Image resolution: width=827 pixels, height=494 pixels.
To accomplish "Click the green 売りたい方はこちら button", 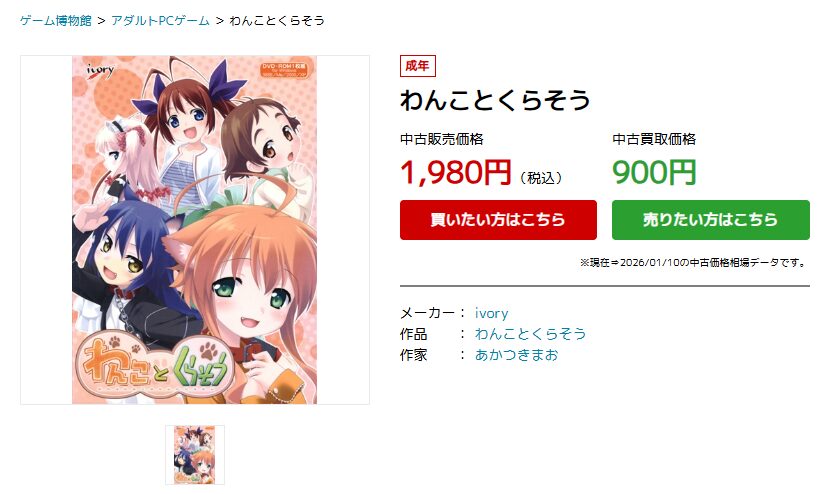I will point(710,220).
